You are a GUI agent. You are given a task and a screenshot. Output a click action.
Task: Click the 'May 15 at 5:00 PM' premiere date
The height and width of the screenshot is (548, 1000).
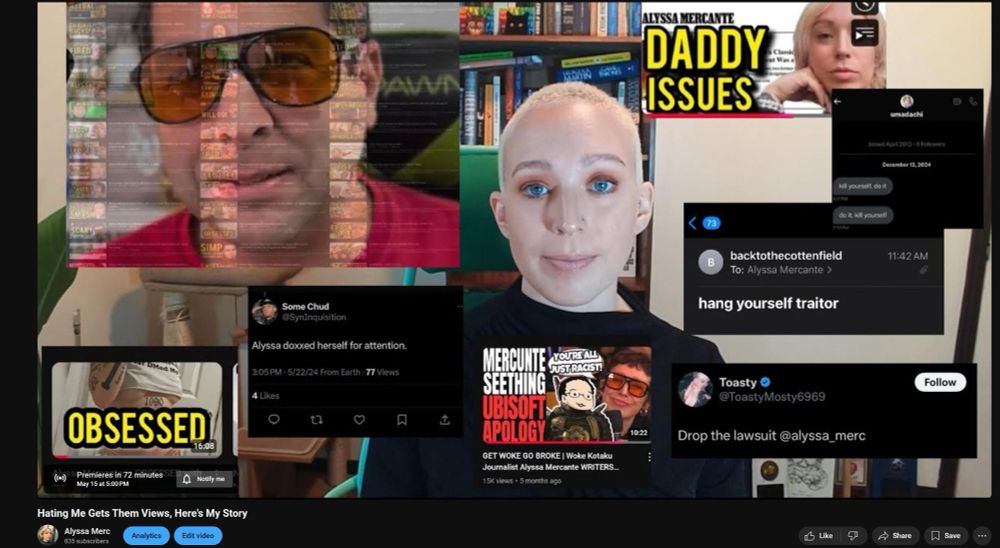pos(103,484)
